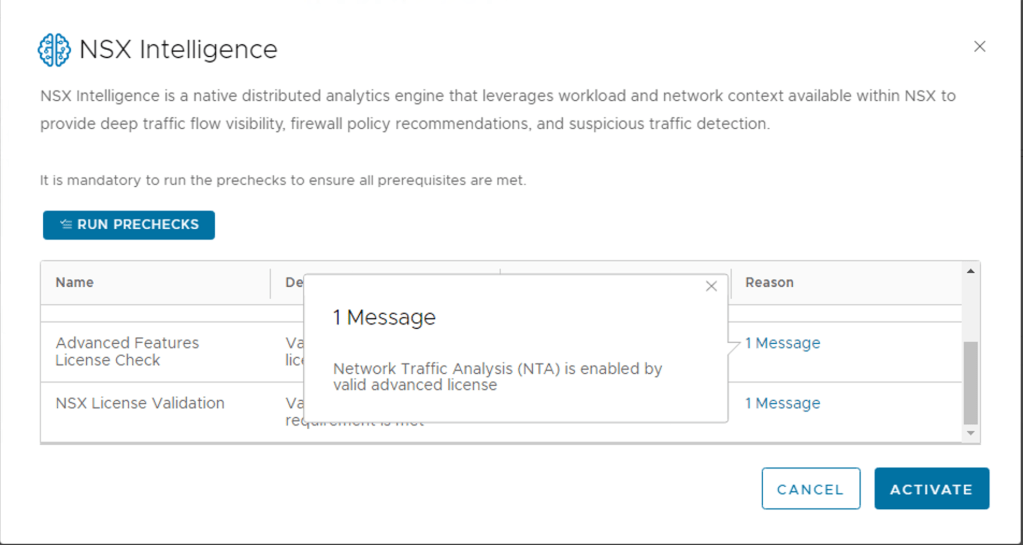Click the Reason column header
The width and height of the screenshot is (1023, 545).
pyautogui.click(x=769, y=282)
